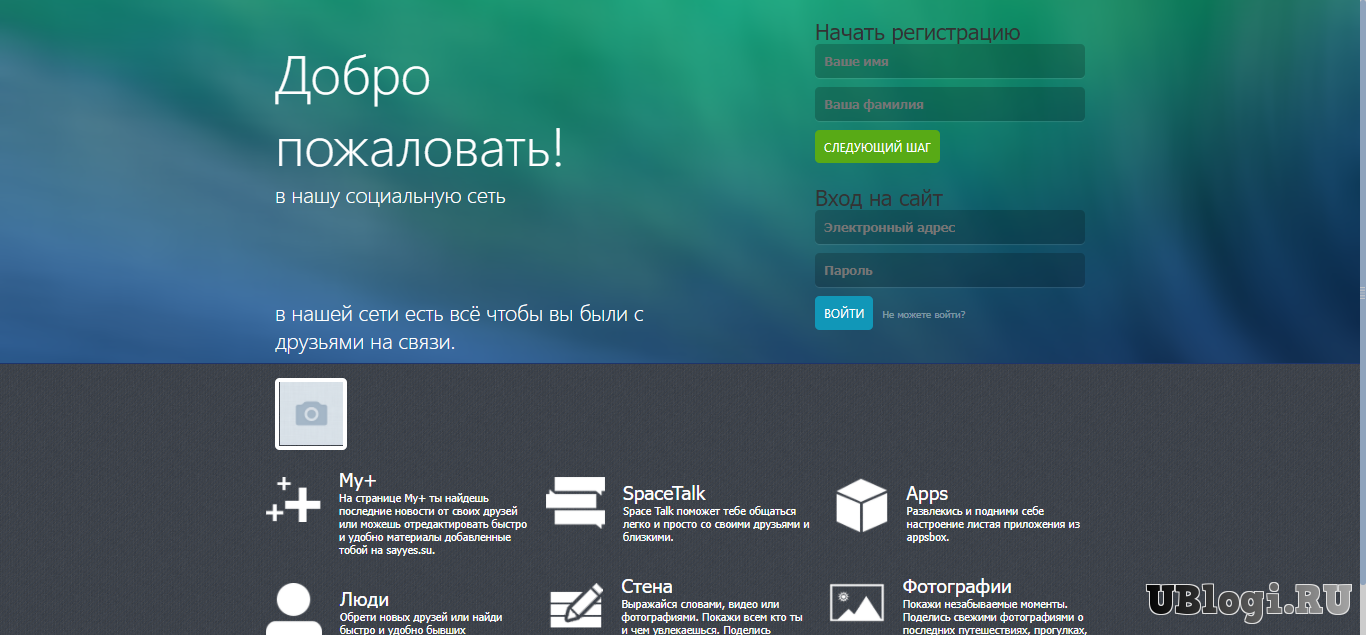The width and height of the screenshot is (1366, 635).
Task: Open the Apps section heading
Action: 926,494
